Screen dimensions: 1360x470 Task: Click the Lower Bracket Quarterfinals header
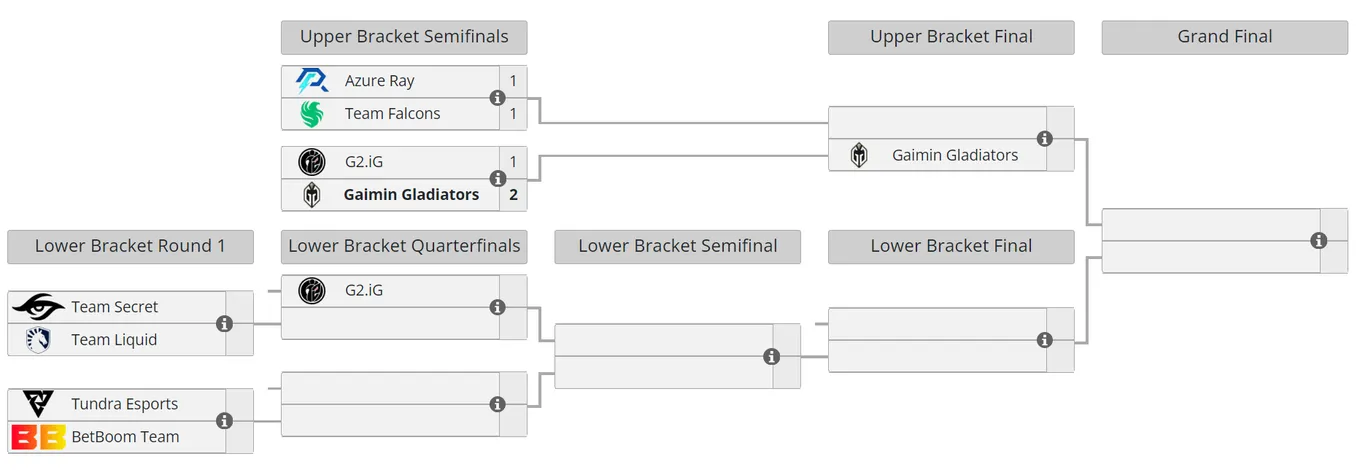click(404, 246)
